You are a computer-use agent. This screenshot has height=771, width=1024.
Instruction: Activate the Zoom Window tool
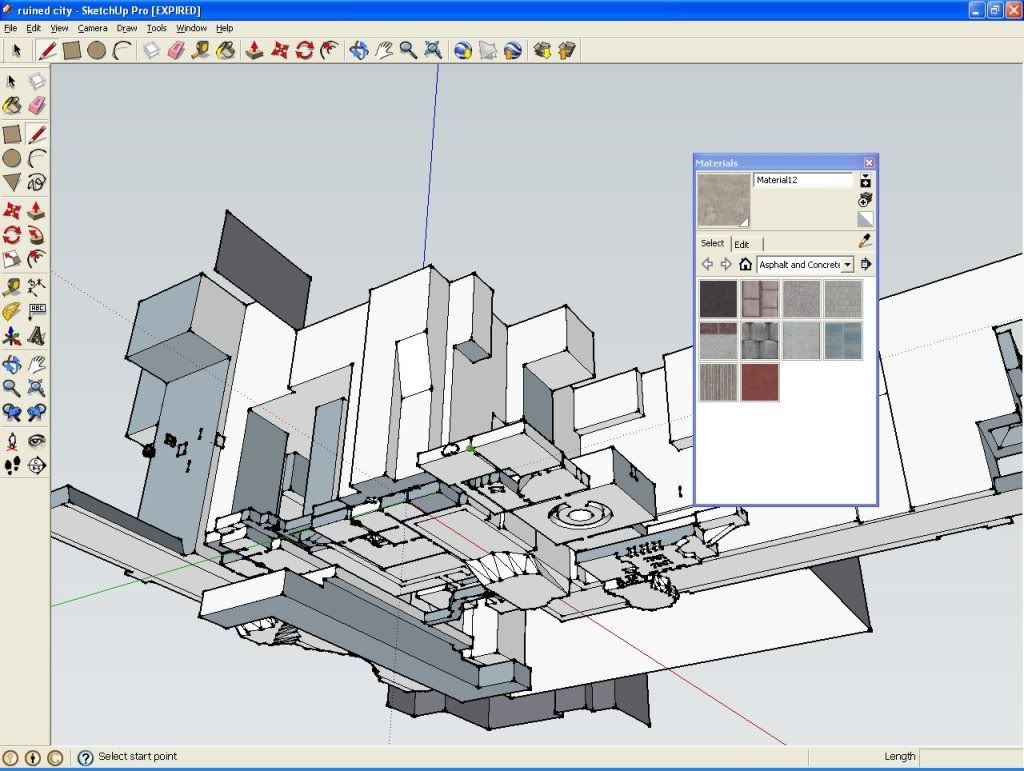point(37,388)
